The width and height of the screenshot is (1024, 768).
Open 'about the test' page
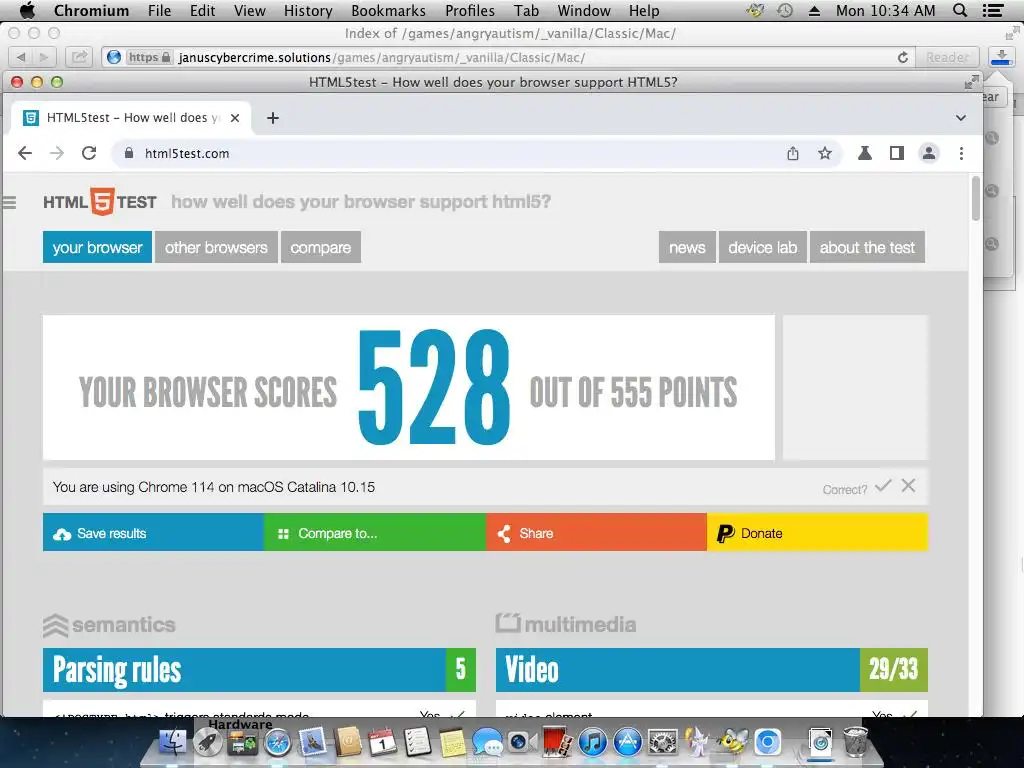point(867,248)
